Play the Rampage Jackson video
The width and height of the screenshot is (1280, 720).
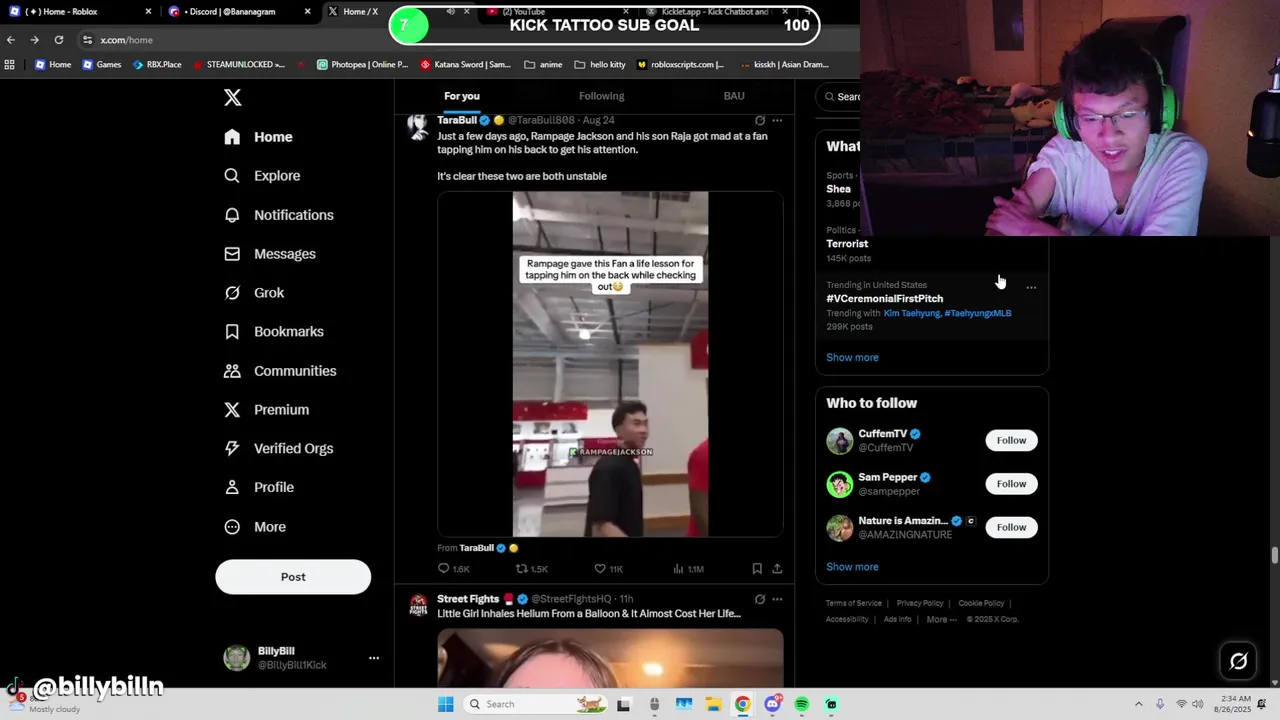[610, 365]
